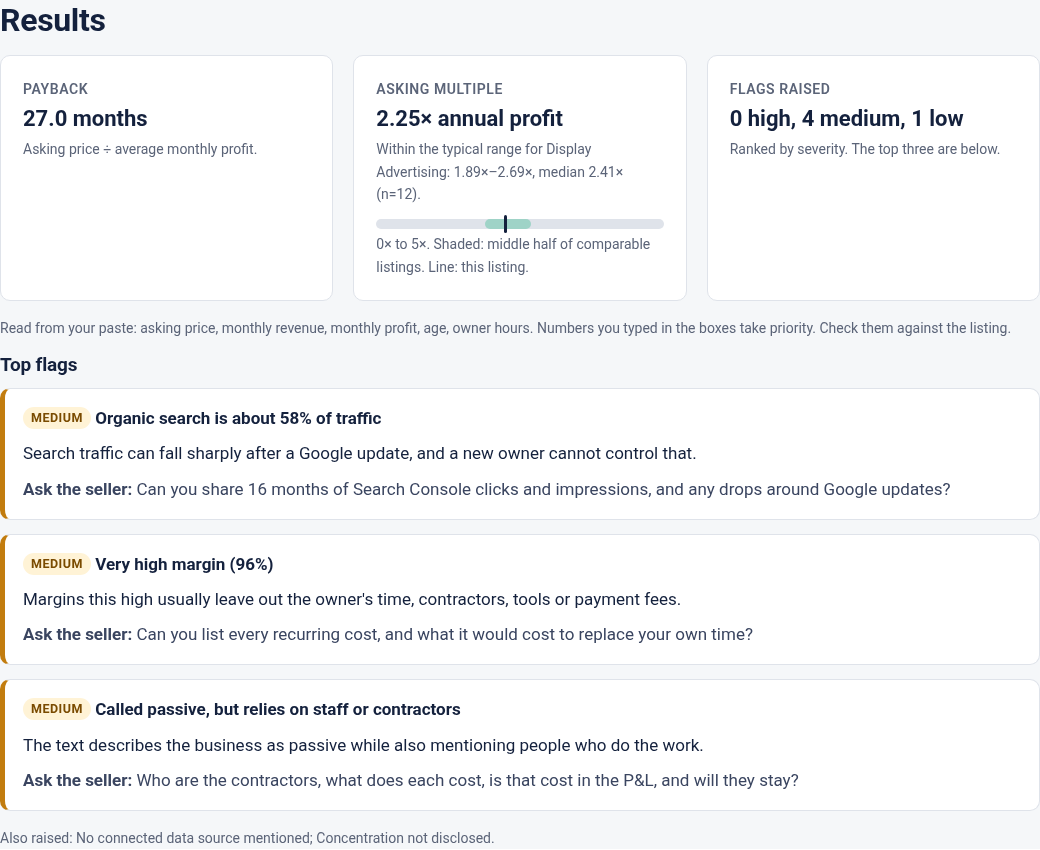Click the MEDIUM badge on the Very high margin flag
The image size is (1040, 850).
click(x=57, y=564)
